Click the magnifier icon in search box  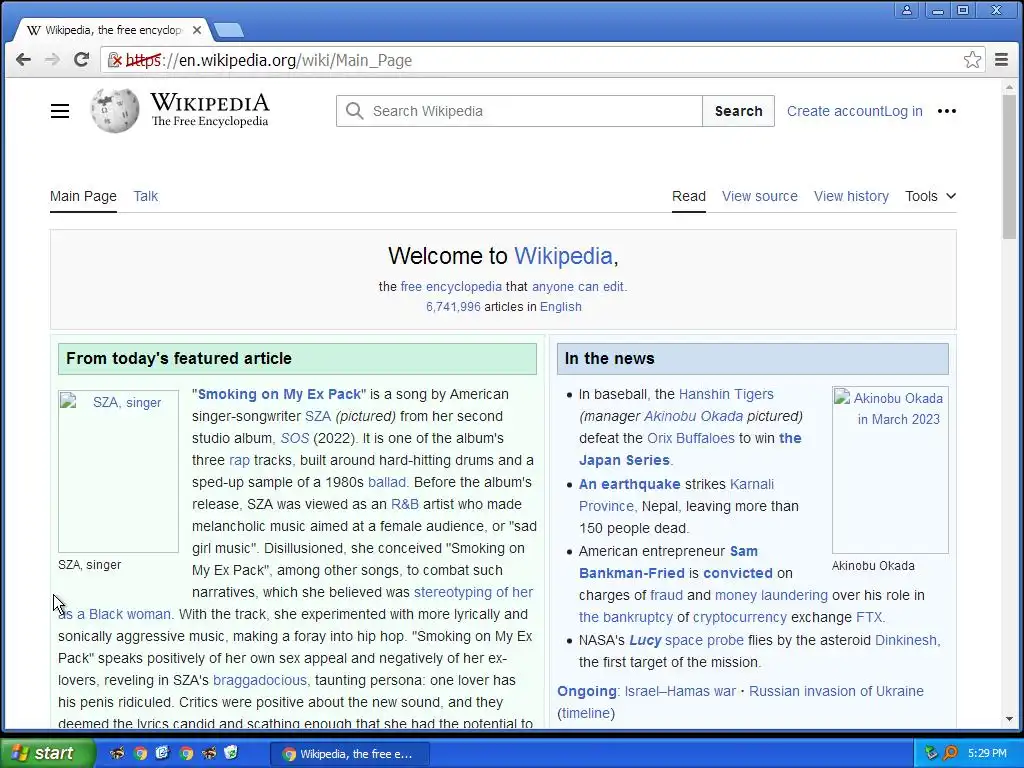[355, 111]
